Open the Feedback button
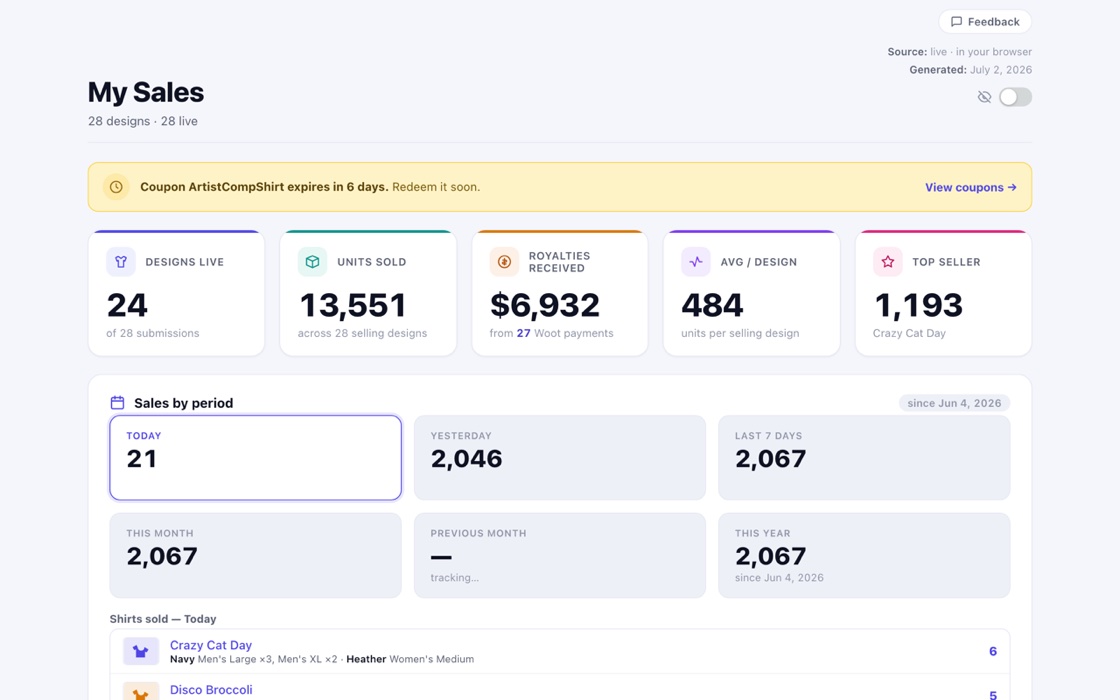Screen dimensions: 1120x700 985,21
